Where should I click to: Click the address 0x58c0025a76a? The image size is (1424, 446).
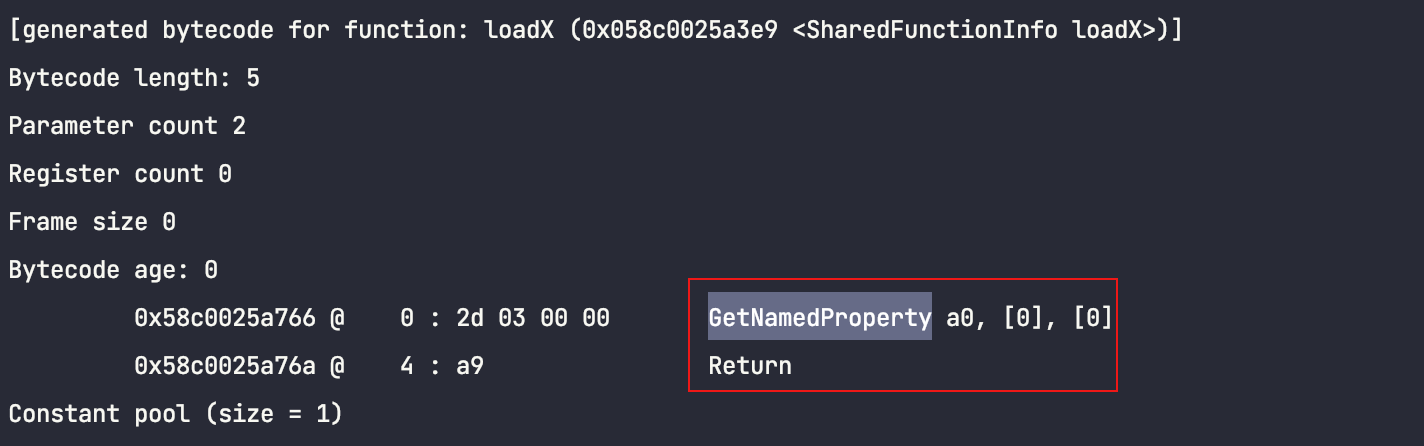[x=224, y=366]
